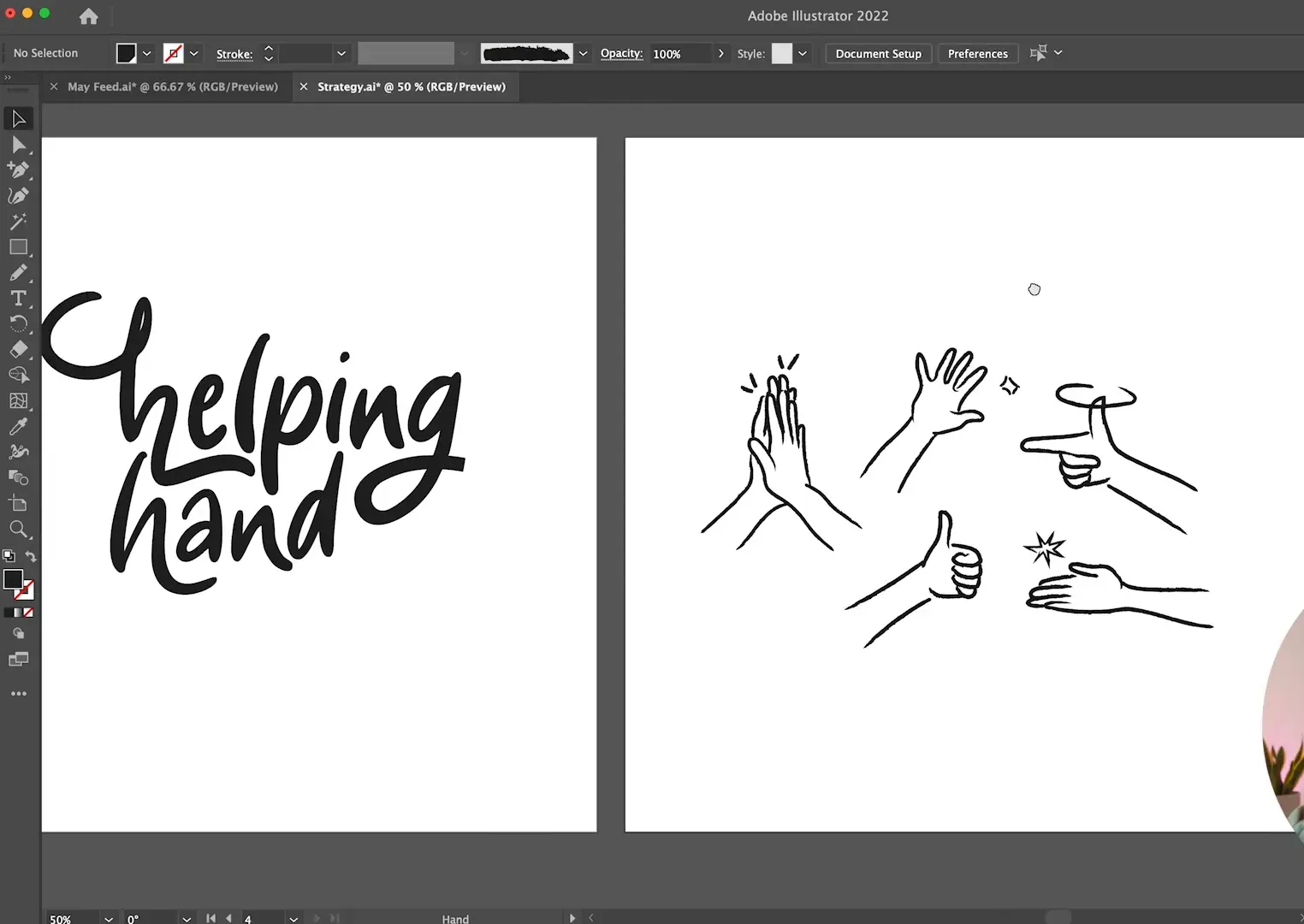The image size is (1304, 924).
Task: Expand the stroke weight dropdown
Action: (341, 53)
